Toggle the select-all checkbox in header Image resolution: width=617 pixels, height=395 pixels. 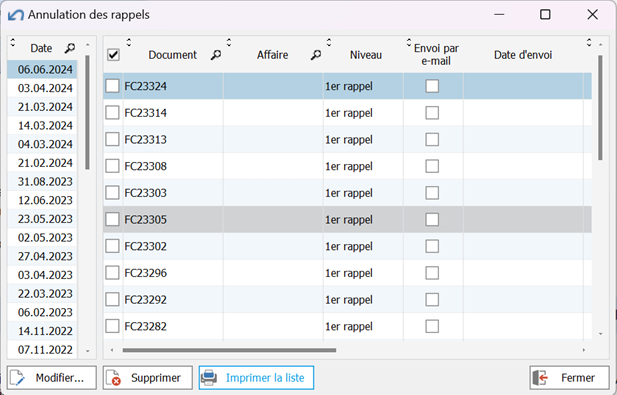113,55
